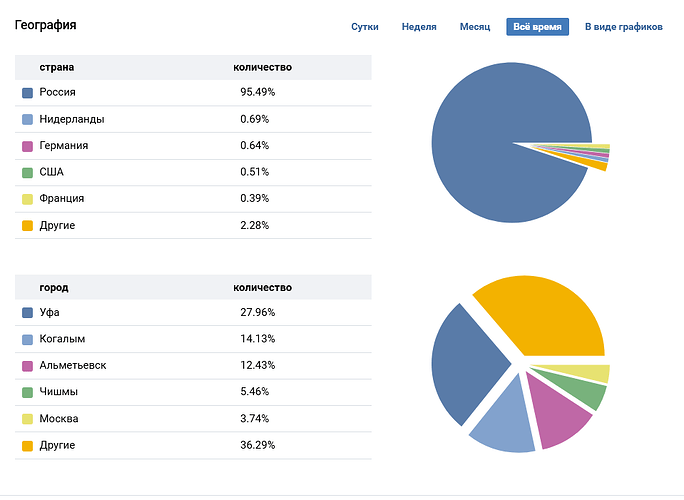Open the В виде графиков view
This screenshot has width=684, height=500.
tap(623, 27)
